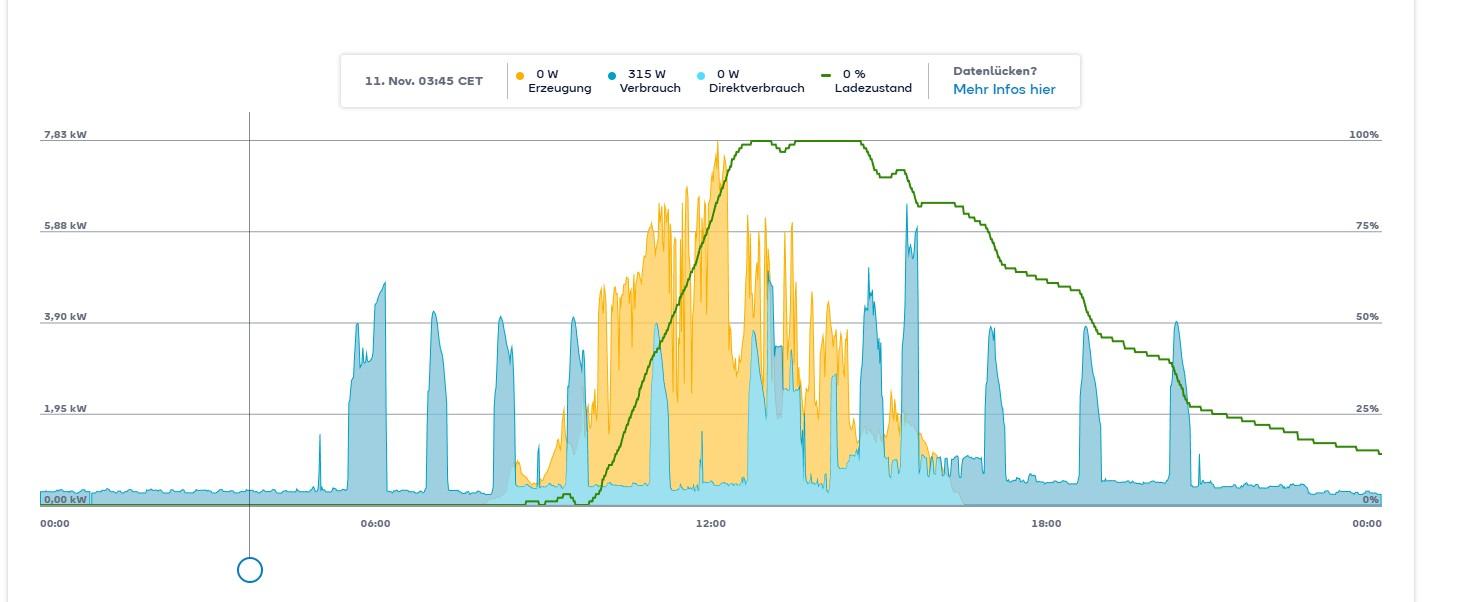1465x602 pixels.
Task: Click the 100% charge axis label
Action: [x=1364, y=134]
